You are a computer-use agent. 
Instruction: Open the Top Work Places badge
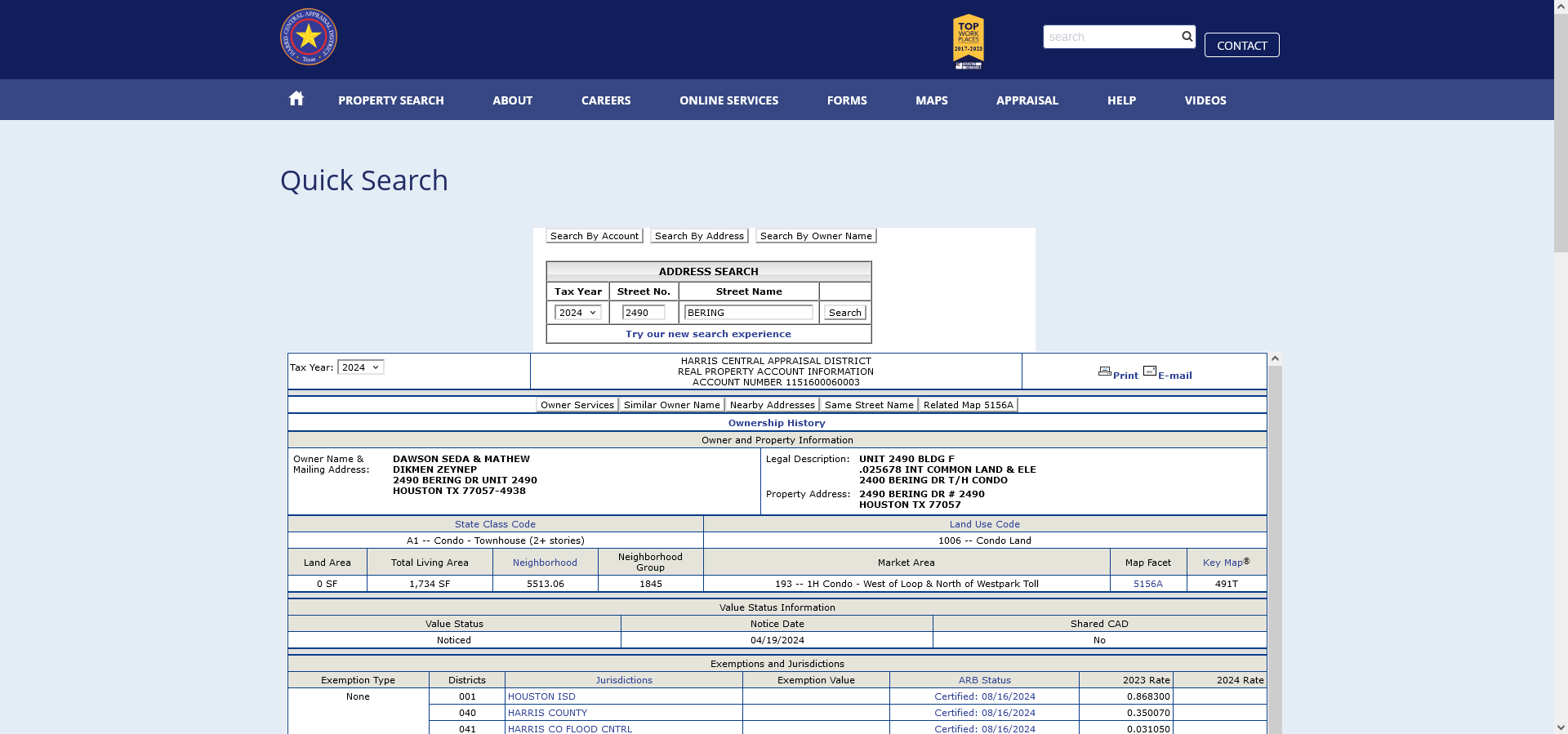(969, 42)
